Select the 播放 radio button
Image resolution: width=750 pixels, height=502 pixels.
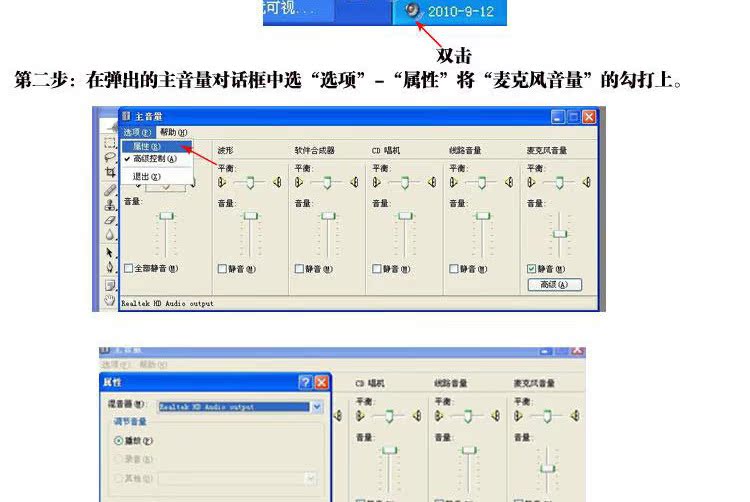(119, 440)
